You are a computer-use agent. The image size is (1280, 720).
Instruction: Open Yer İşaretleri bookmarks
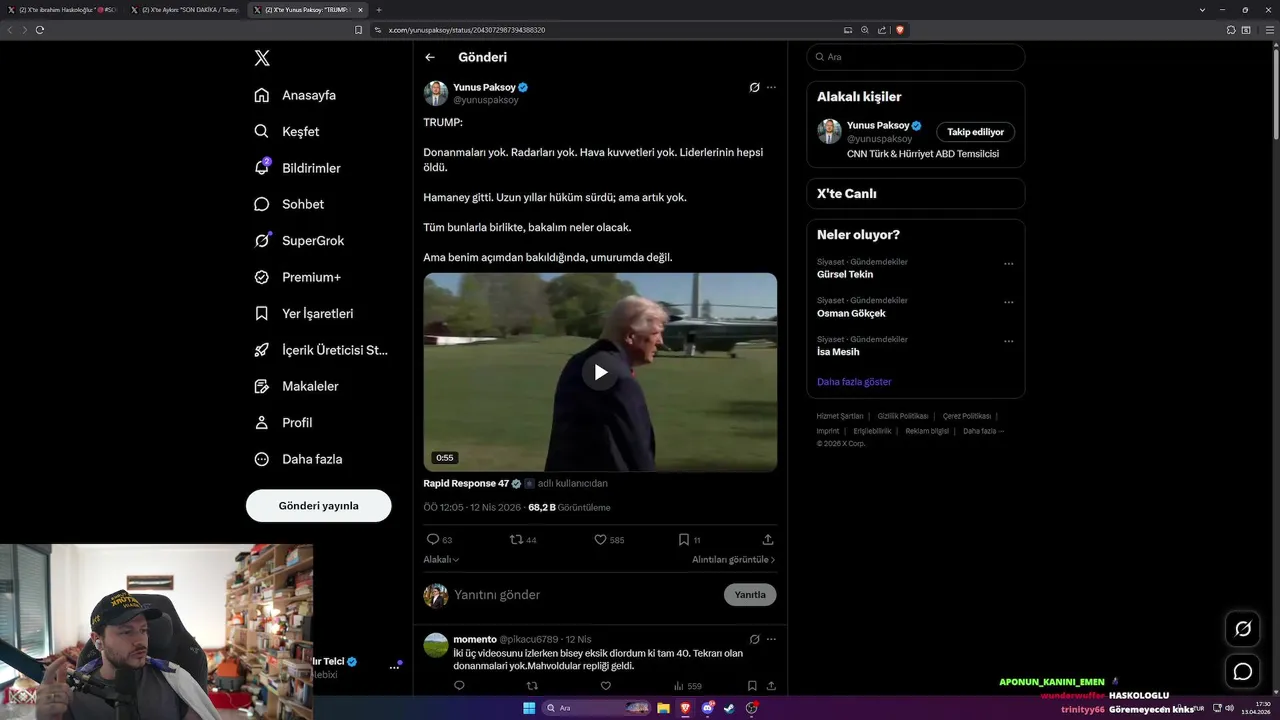303,313
